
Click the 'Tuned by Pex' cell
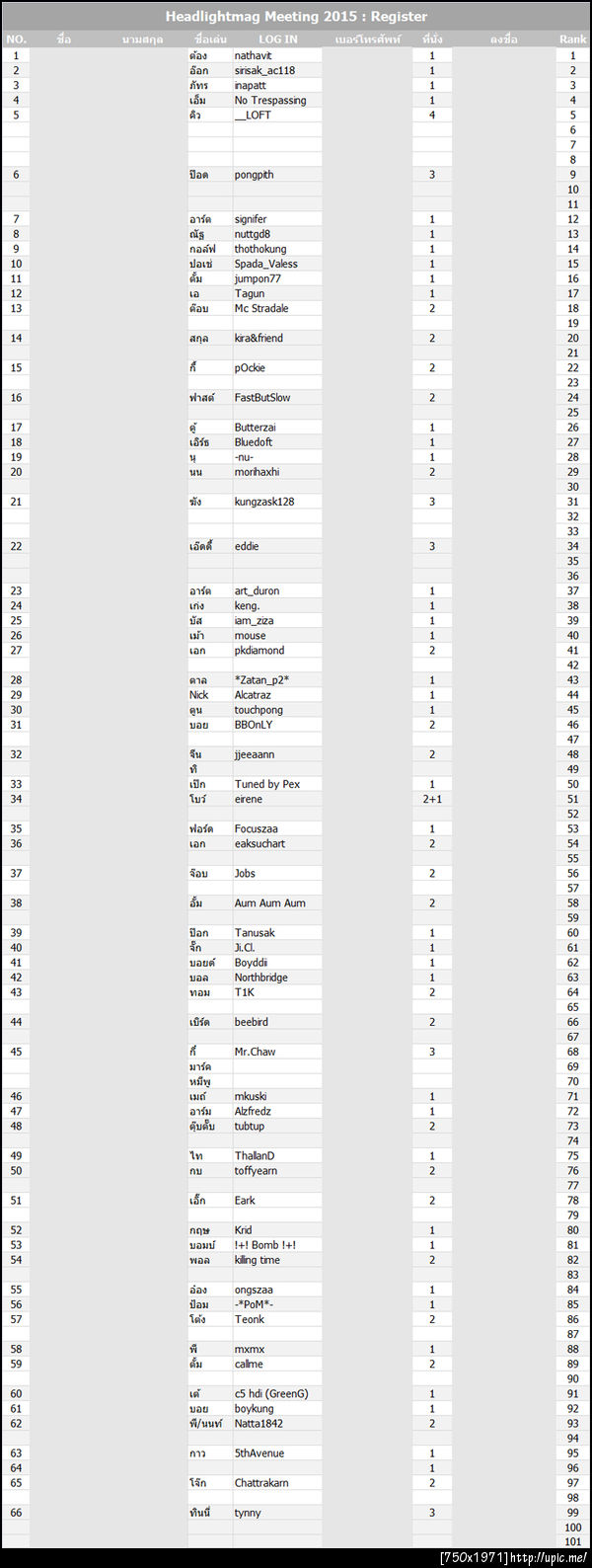click(267, 784)
